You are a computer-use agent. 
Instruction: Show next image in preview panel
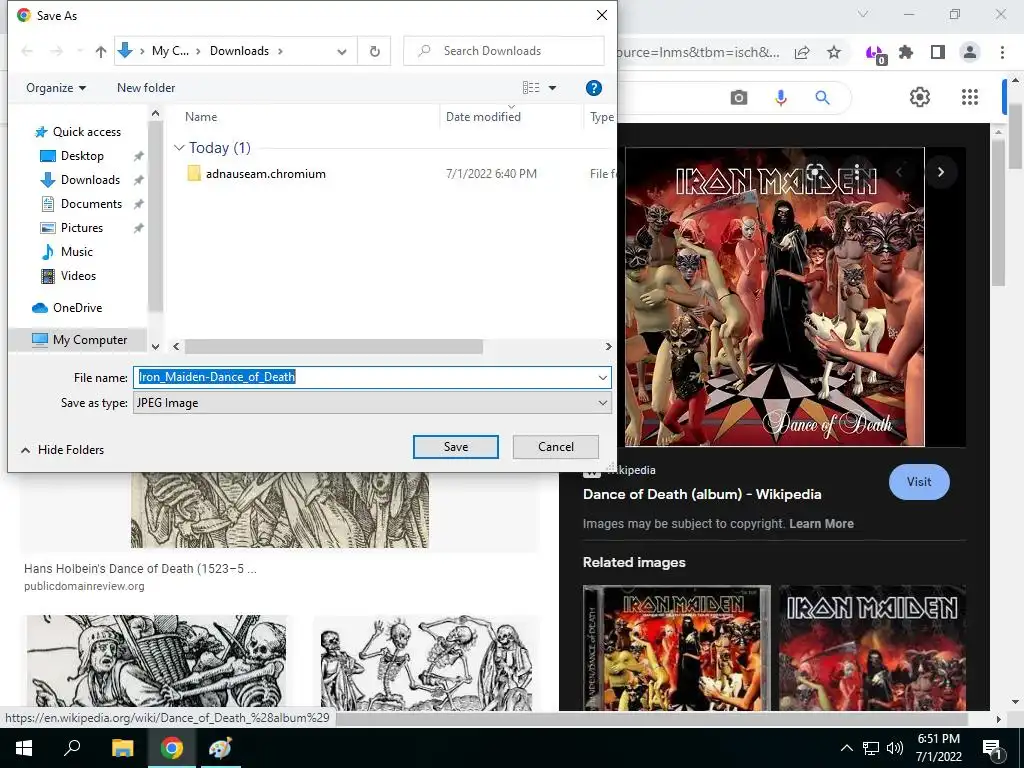coord(940,172)
